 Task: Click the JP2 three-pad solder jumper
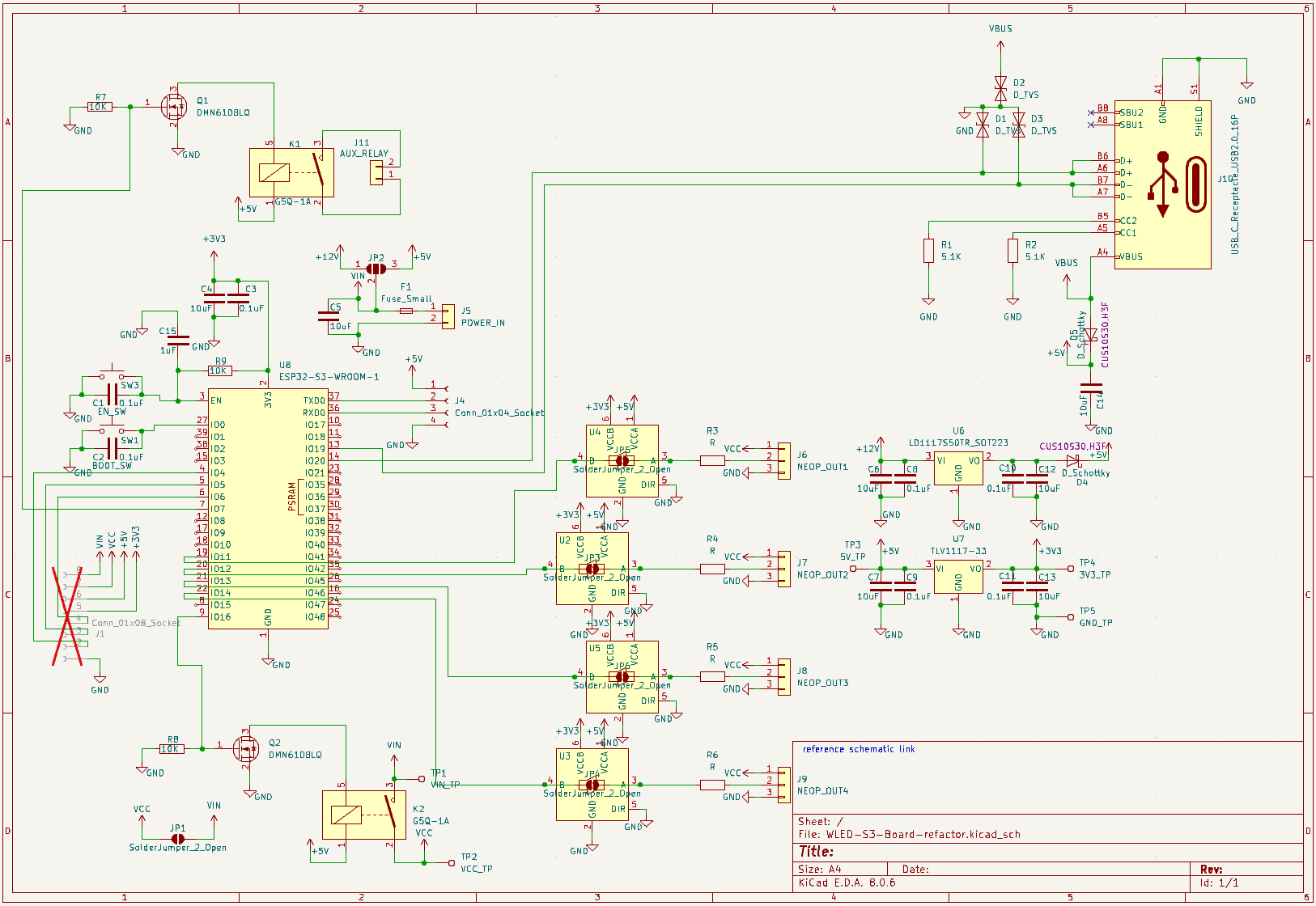coord(376,268)
